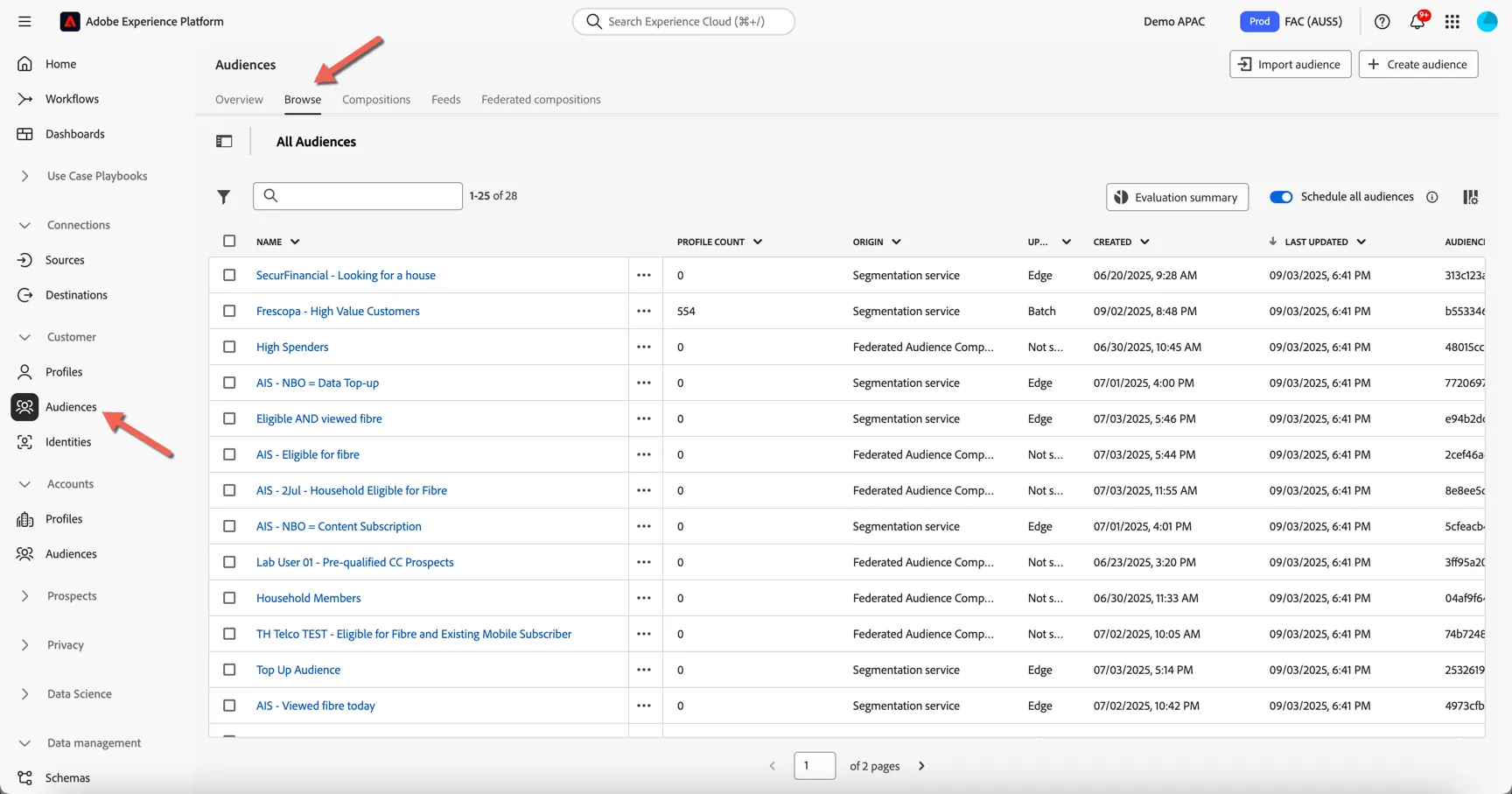Open the Origin column dropdown

[897, 242]
